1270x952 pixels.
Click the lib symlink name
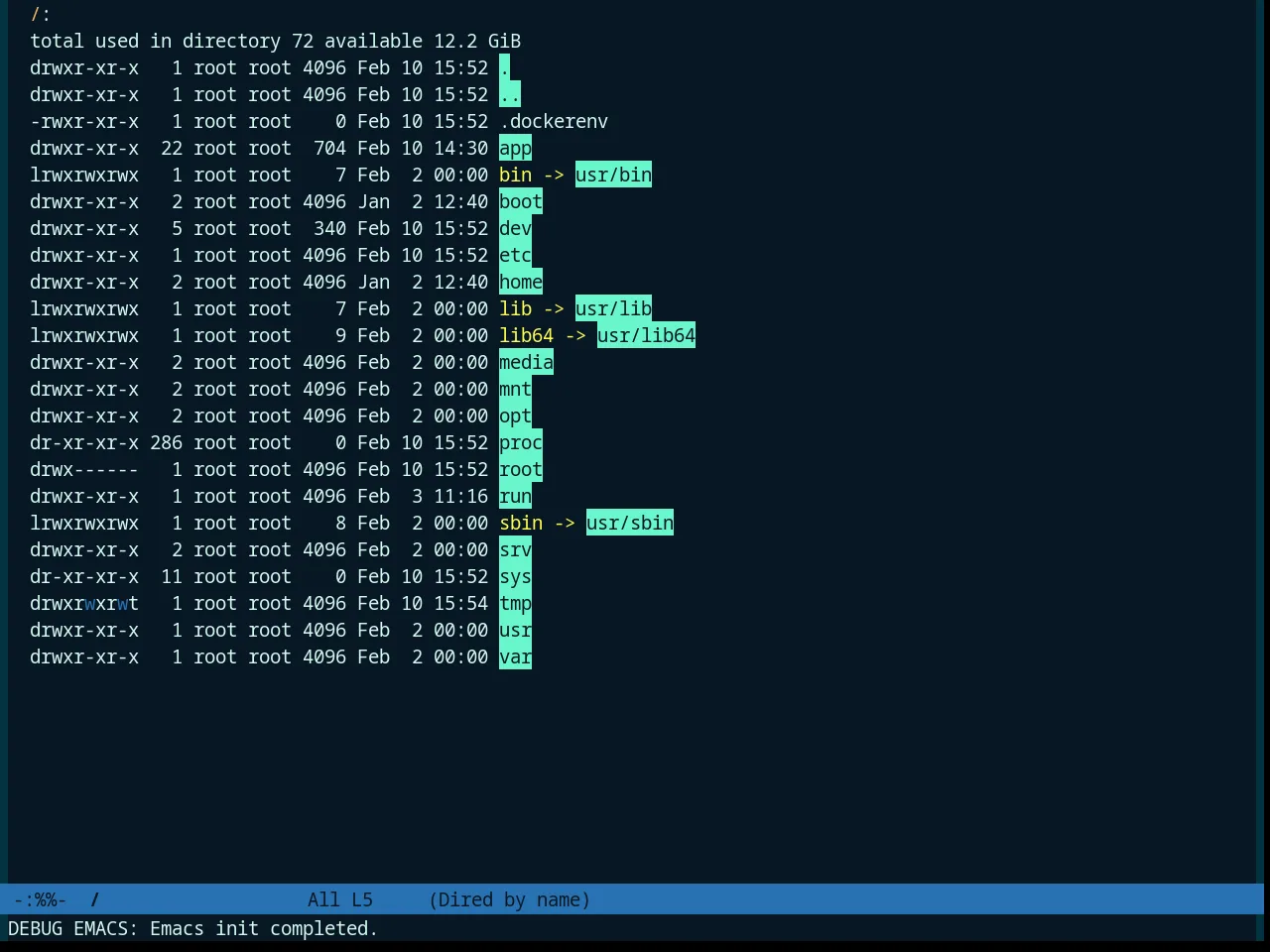pos(515,309)
